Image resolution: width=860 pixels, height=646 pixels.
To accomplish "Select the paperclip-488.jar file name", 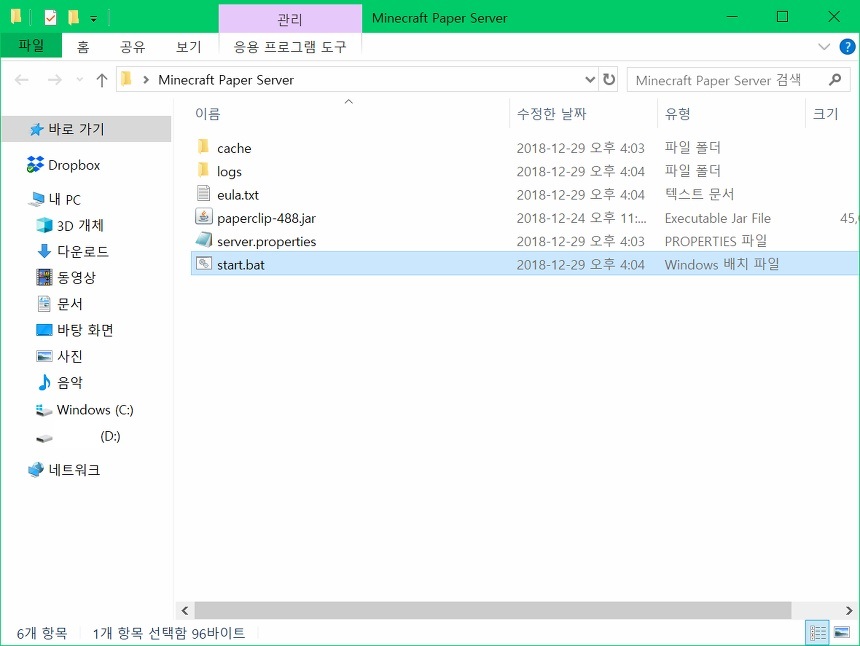I will click(267, 218).
